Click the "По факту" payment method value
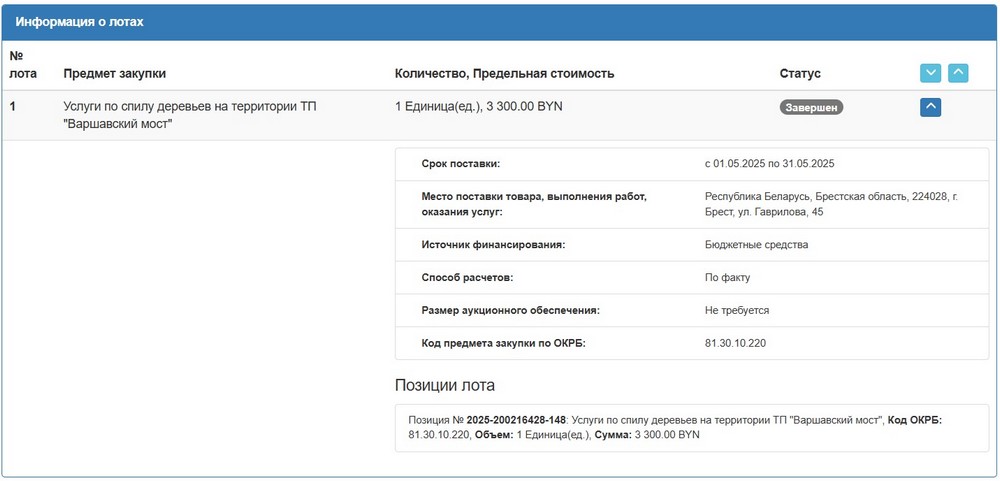The width and height of the screenshot is (1000, 481). tap(727, 277)
